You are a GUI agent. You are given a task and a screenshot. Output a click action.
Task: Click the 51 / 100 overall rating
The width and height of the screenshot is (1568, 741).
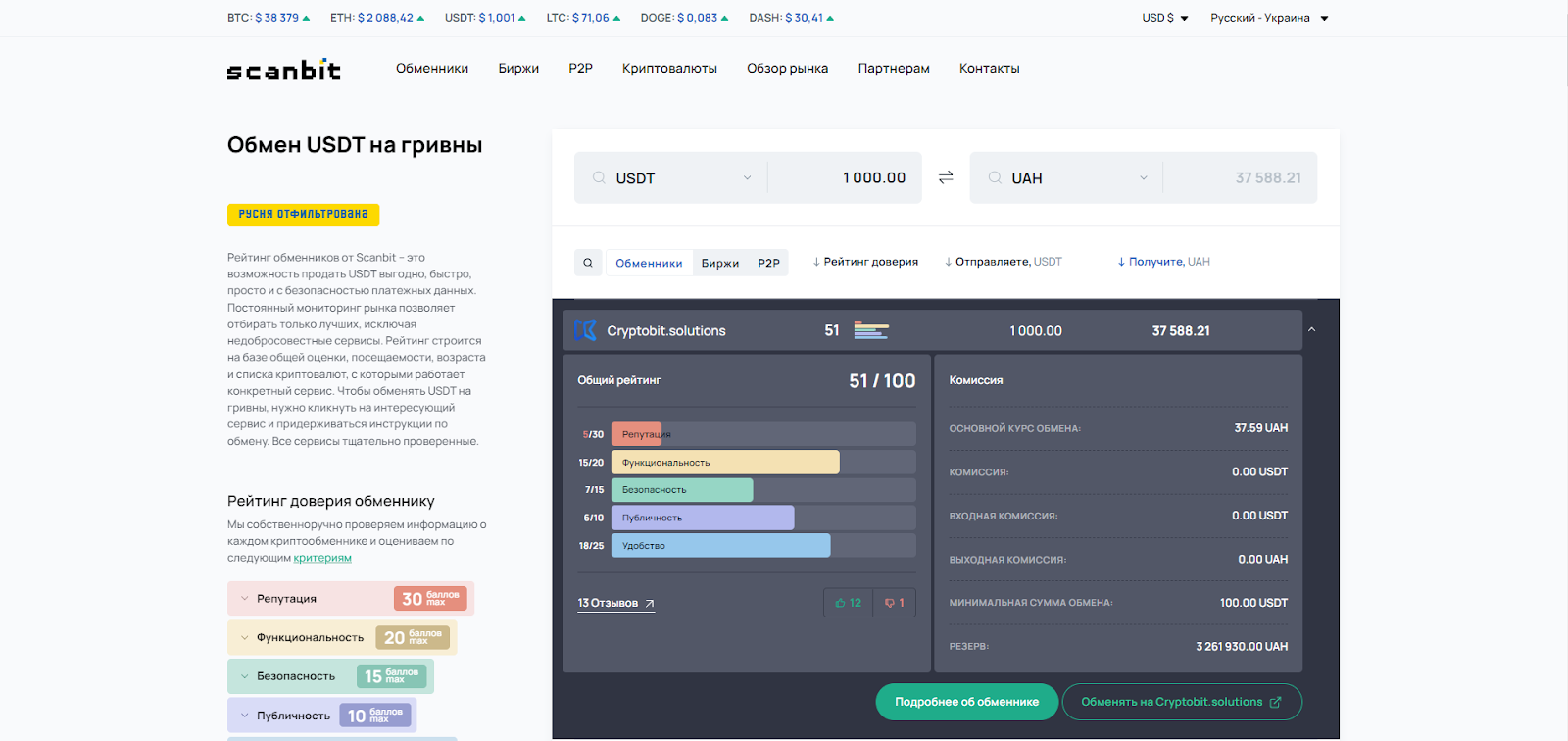coord(882,381)
